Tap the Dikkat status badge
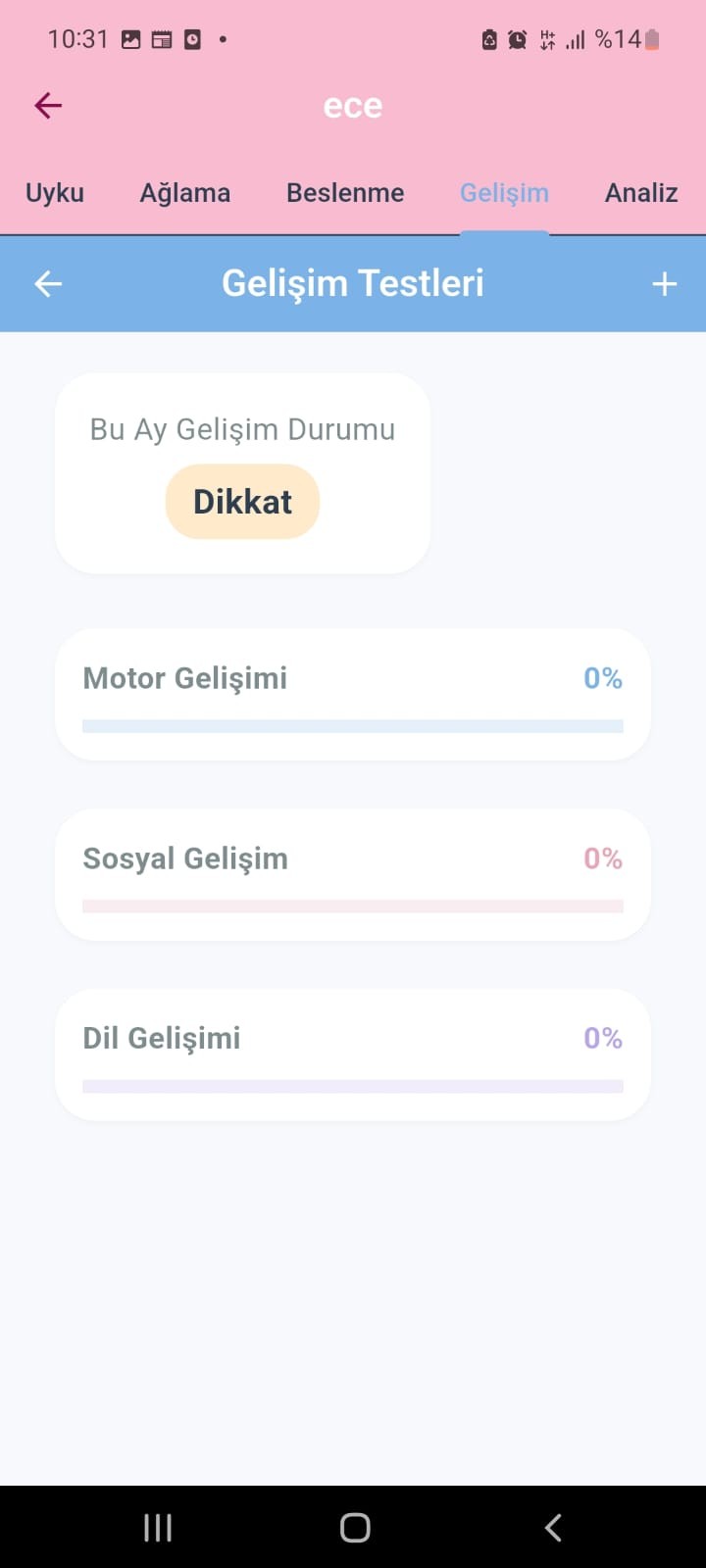The image size is (706, 1568). click(x=242, y=502)
